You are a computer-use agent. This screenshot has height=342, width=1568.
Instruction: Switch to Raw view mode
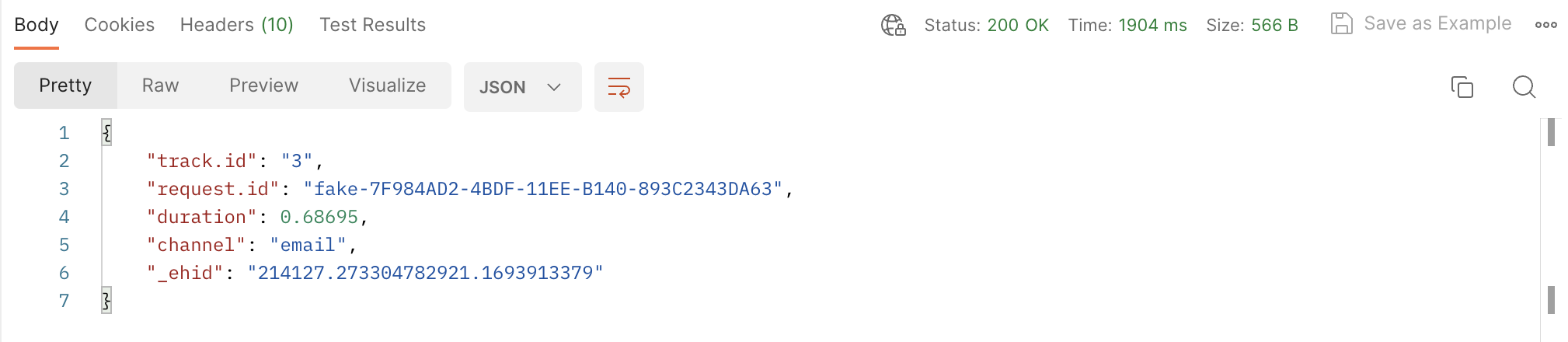pyautogui.click(x=160, y=85)
